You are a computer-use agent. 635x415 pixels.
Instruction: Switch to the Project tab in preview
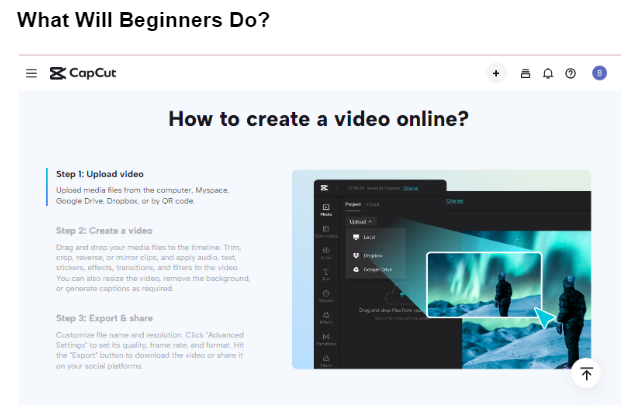(353, 203)
